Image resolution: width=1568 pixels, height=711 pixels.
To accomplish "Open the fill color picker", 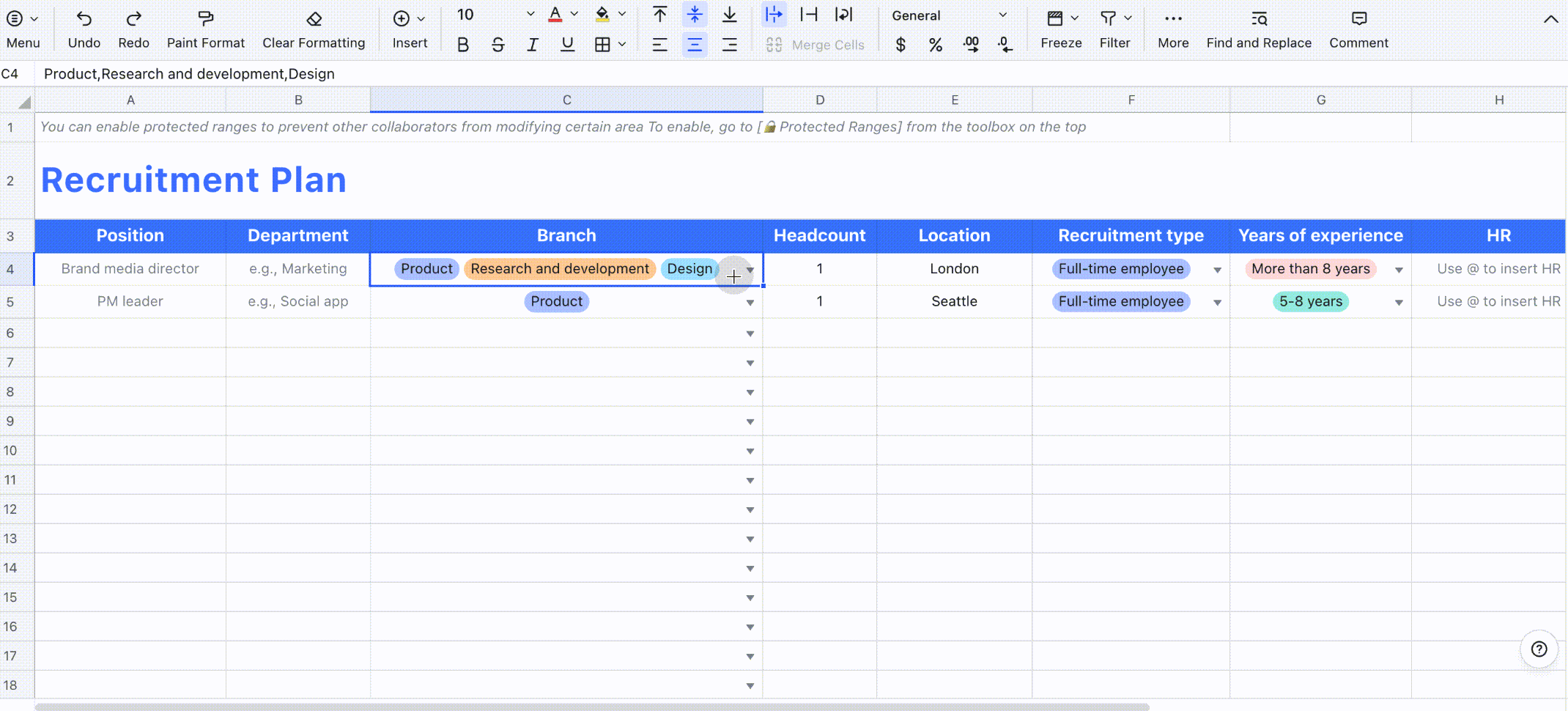I will coord(622,15).
